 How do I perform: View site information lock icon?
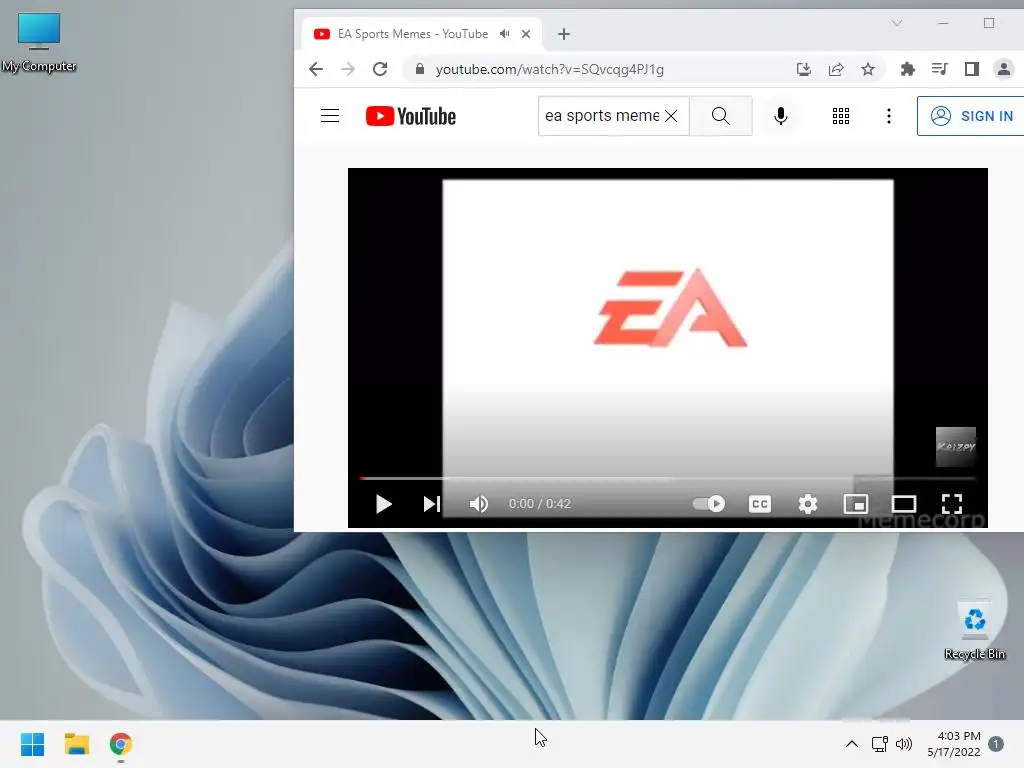[420, 69]
